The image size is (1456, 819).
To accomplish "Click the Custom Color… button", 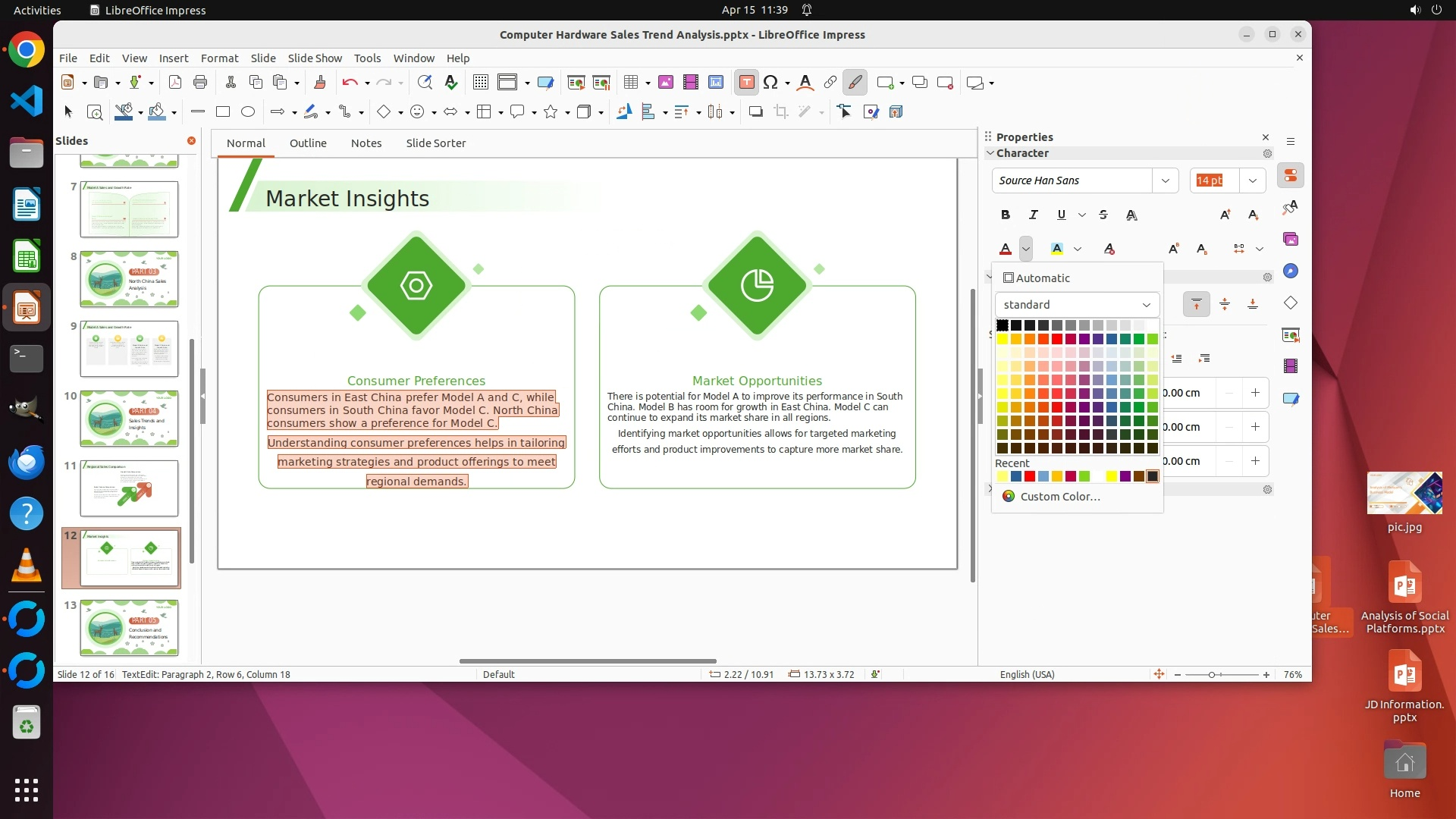I will pyautogui.click(x=1059, y=497).
